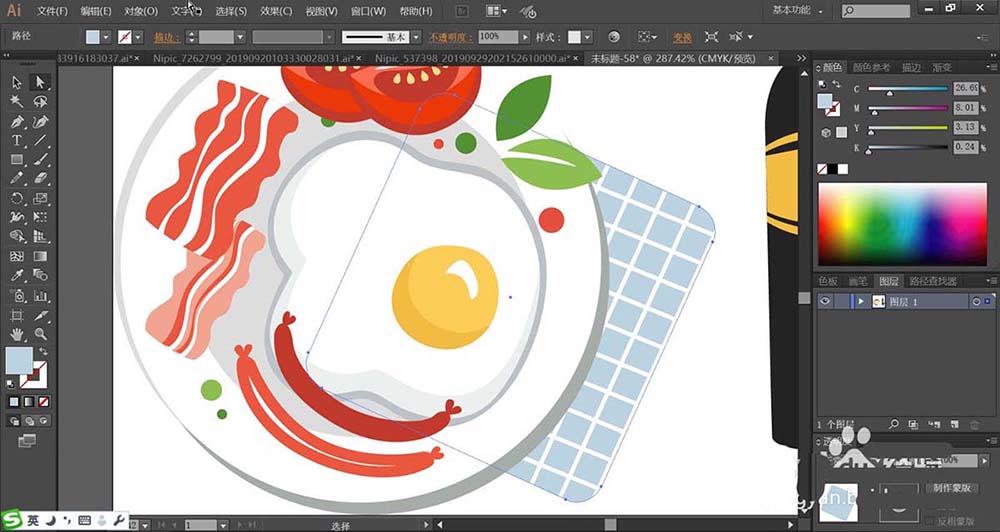This screenshot has height=532, width=1000.
Task: Select the Eyedropper tool
Action: pos(17,275)
